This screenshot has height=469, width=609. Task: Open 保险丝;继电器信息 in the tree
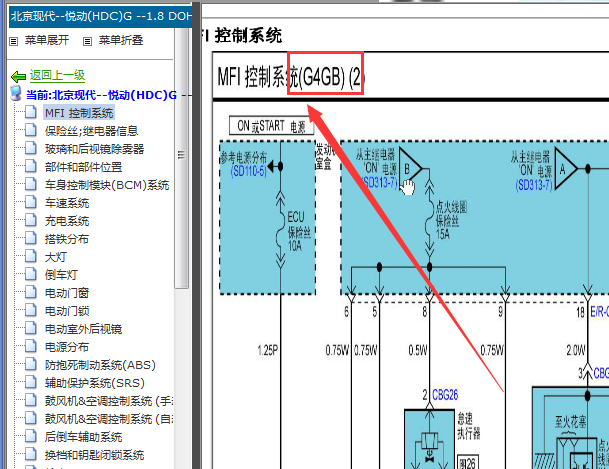pyautogui.click(x=91, y=131)
